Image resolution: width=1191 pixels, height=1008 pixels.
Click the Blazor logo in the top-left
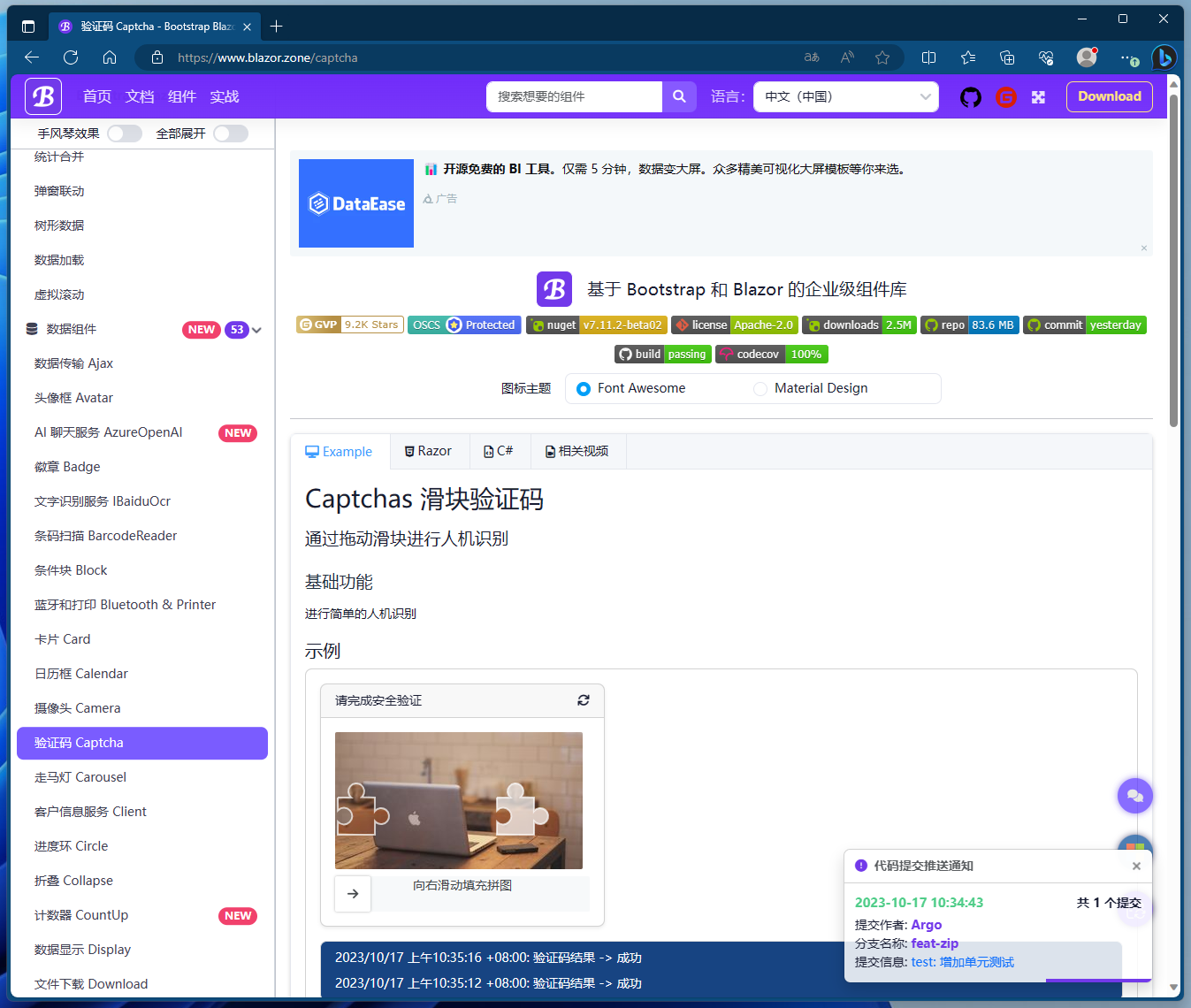coord(42,96)
